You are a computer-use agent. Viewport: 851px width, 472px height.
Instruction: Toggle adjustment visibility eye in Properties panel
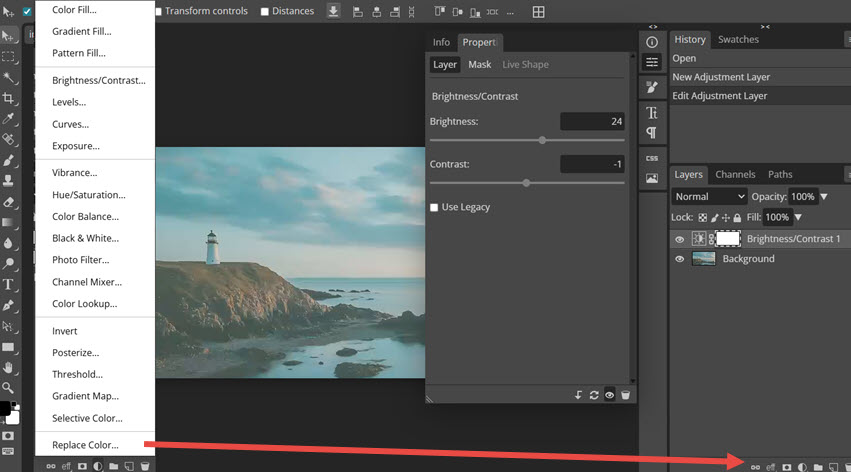coord(609,395)
